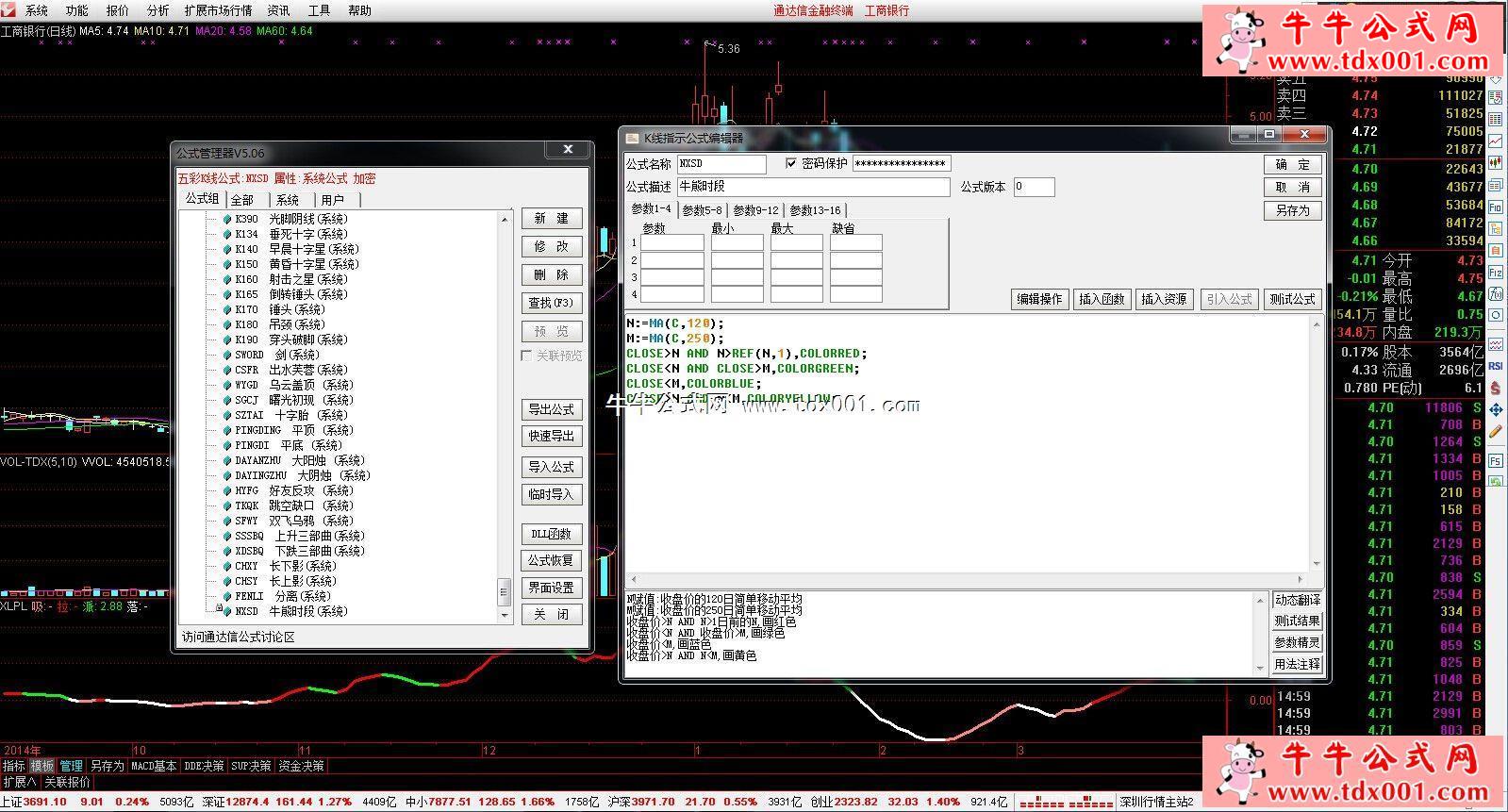
Task: Click the 插入函数 button
Action: point(1102,299)
